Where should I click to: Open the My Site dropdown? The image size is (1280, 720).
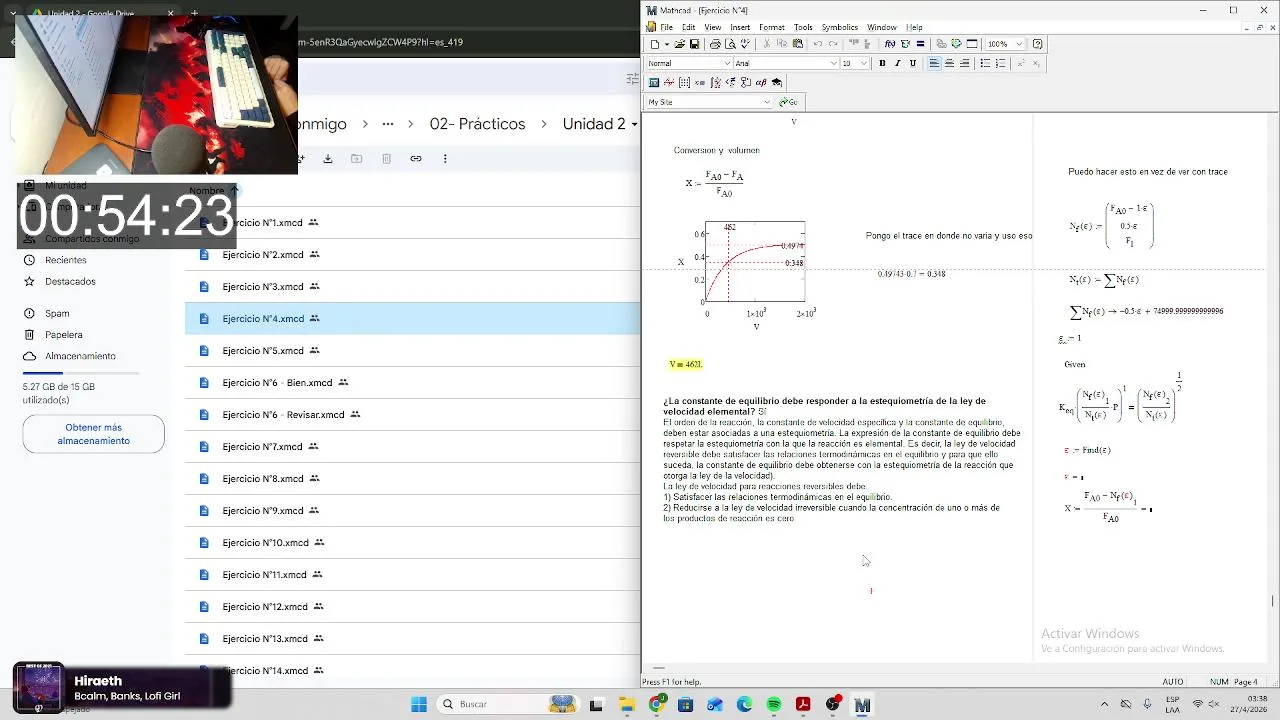(x=767, y=102)
